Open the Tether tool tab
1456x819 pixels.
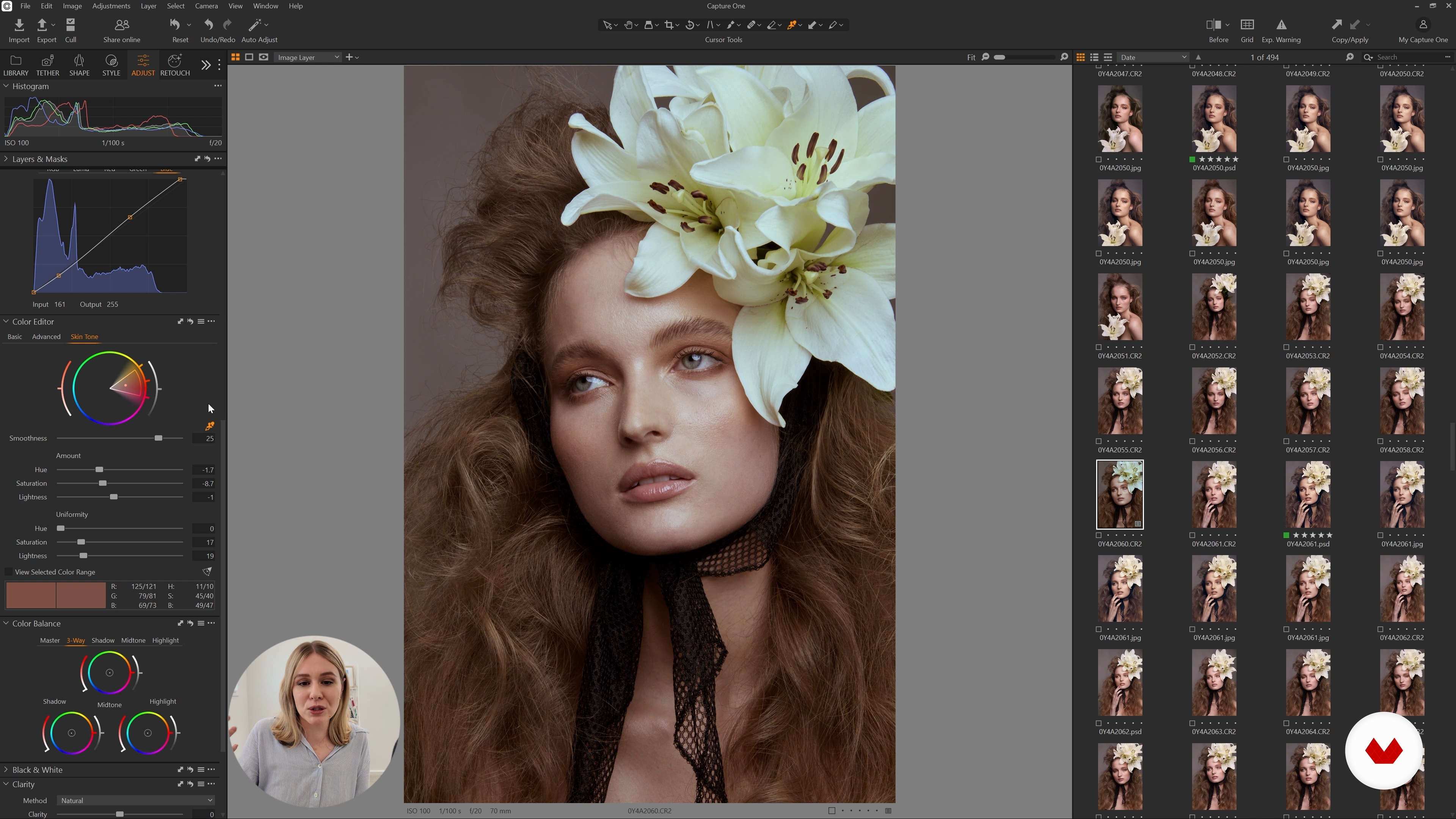click(x=47, y=65)
